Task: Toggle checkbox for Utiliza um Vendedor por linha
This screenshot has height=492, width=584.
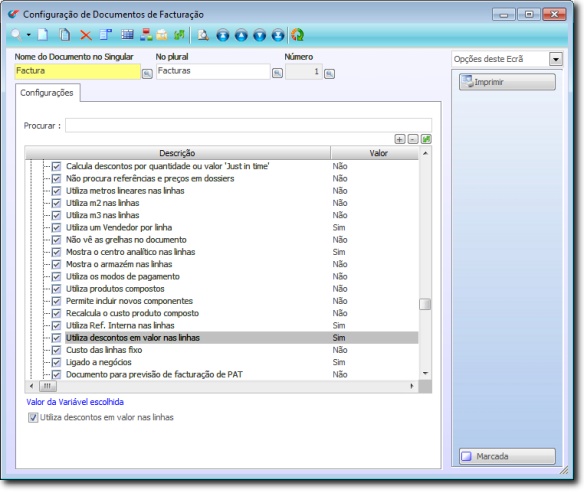Action: 56,228
